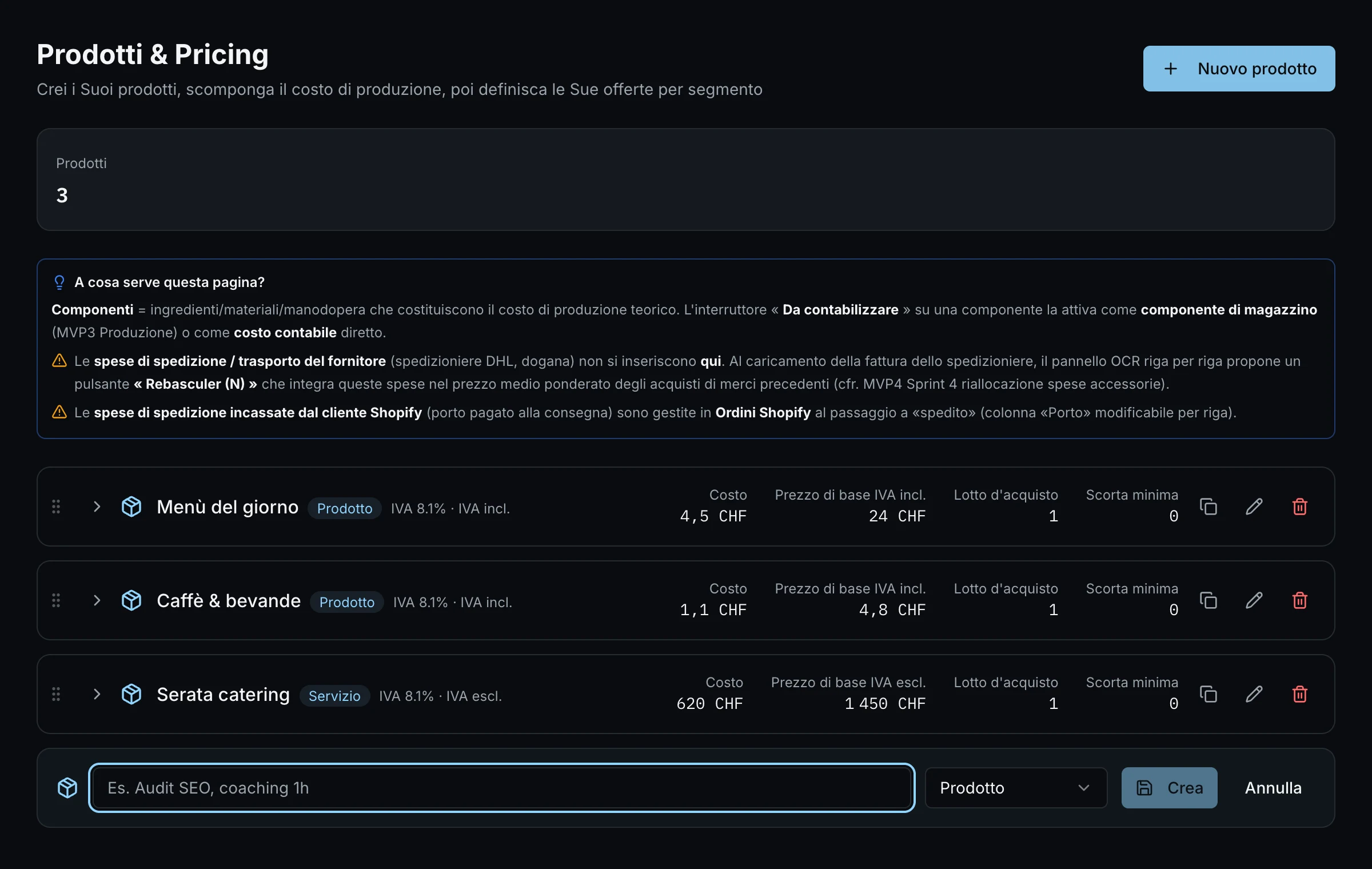Delete Caffè & bevande with trash icon

[x=1299, y=600]
